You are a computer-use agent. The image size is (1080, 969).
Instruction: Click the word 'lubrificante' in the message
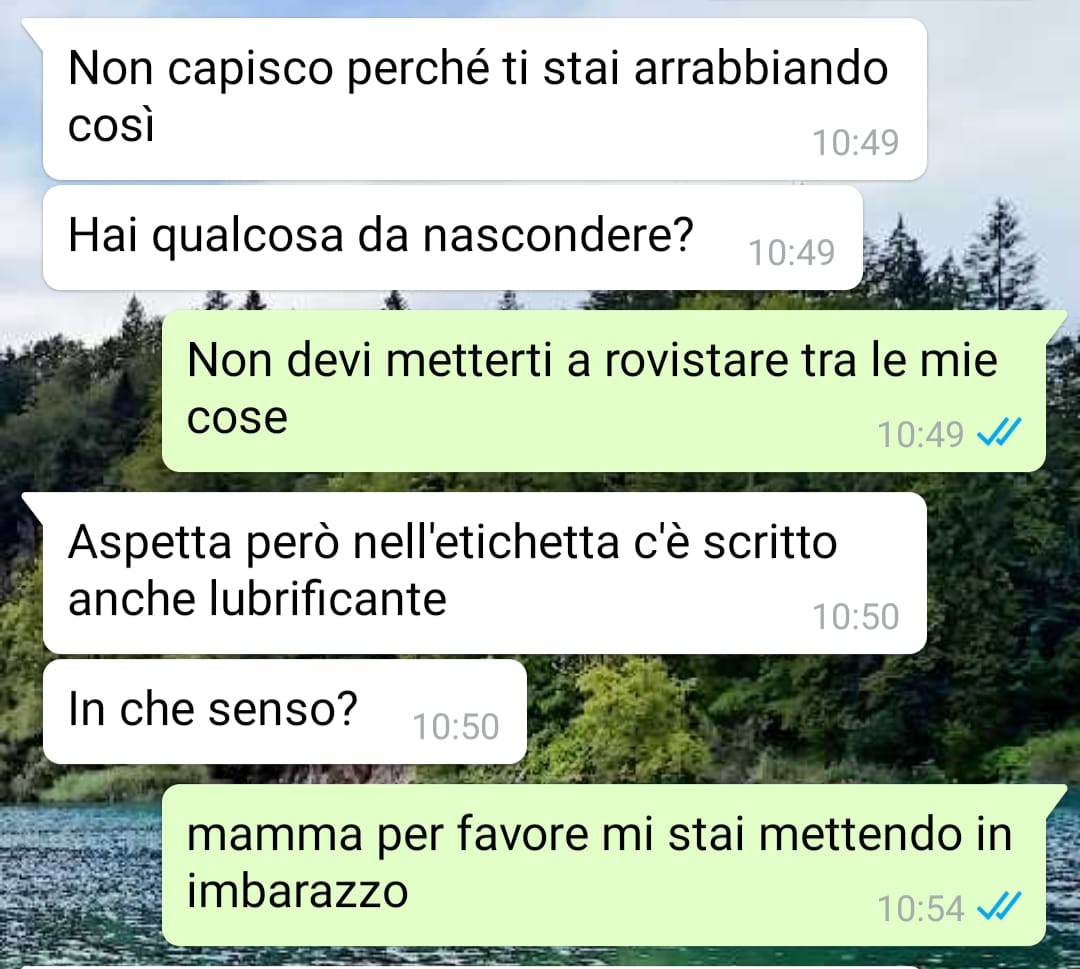327,597
